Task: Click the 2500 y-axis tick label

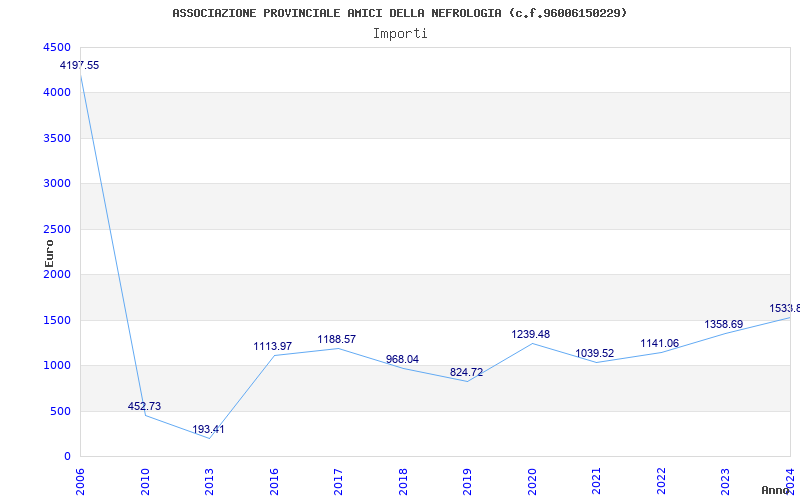Action: click(x=56, y=230)
